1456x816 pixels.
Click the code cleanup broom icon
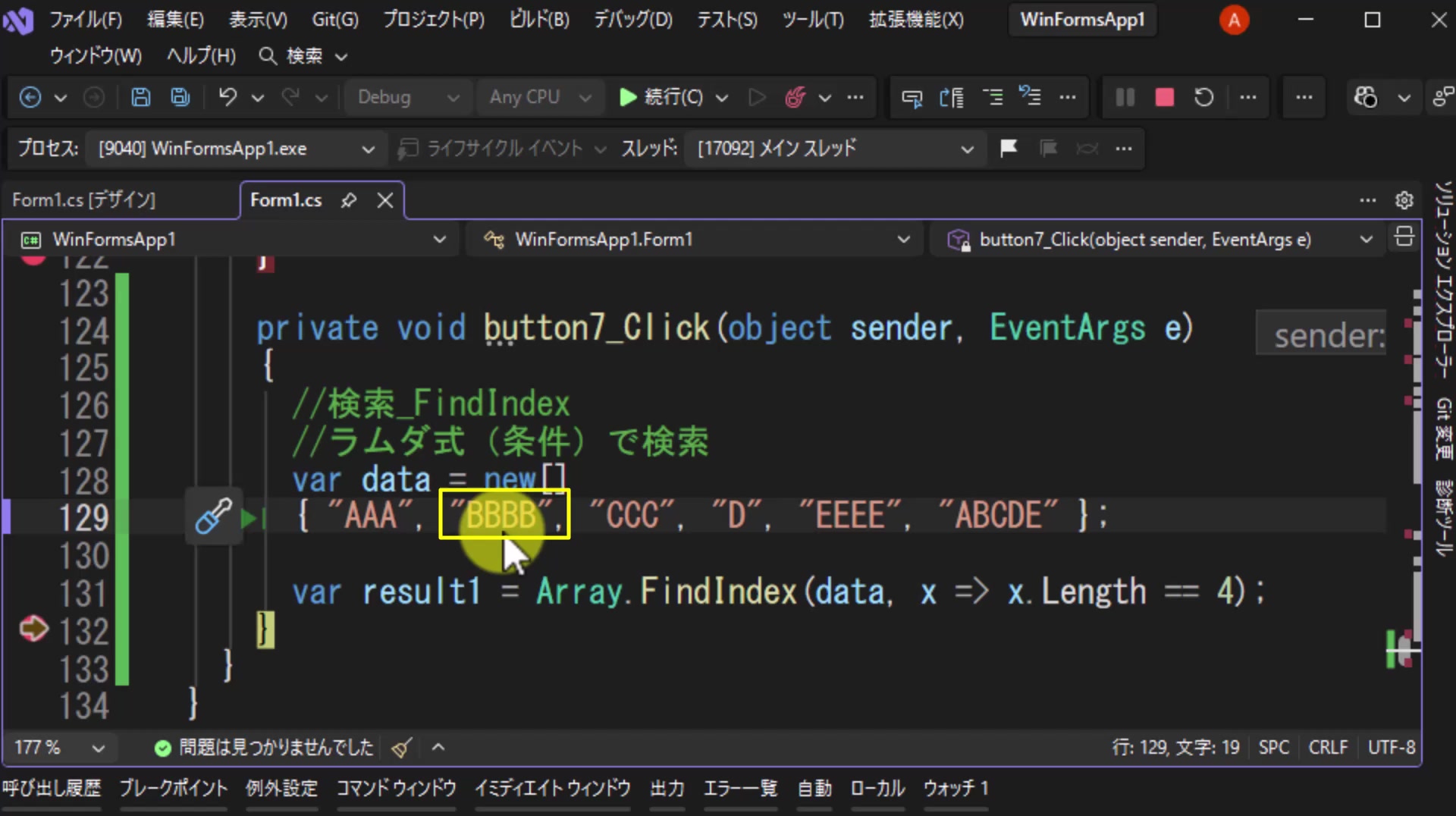402,748
